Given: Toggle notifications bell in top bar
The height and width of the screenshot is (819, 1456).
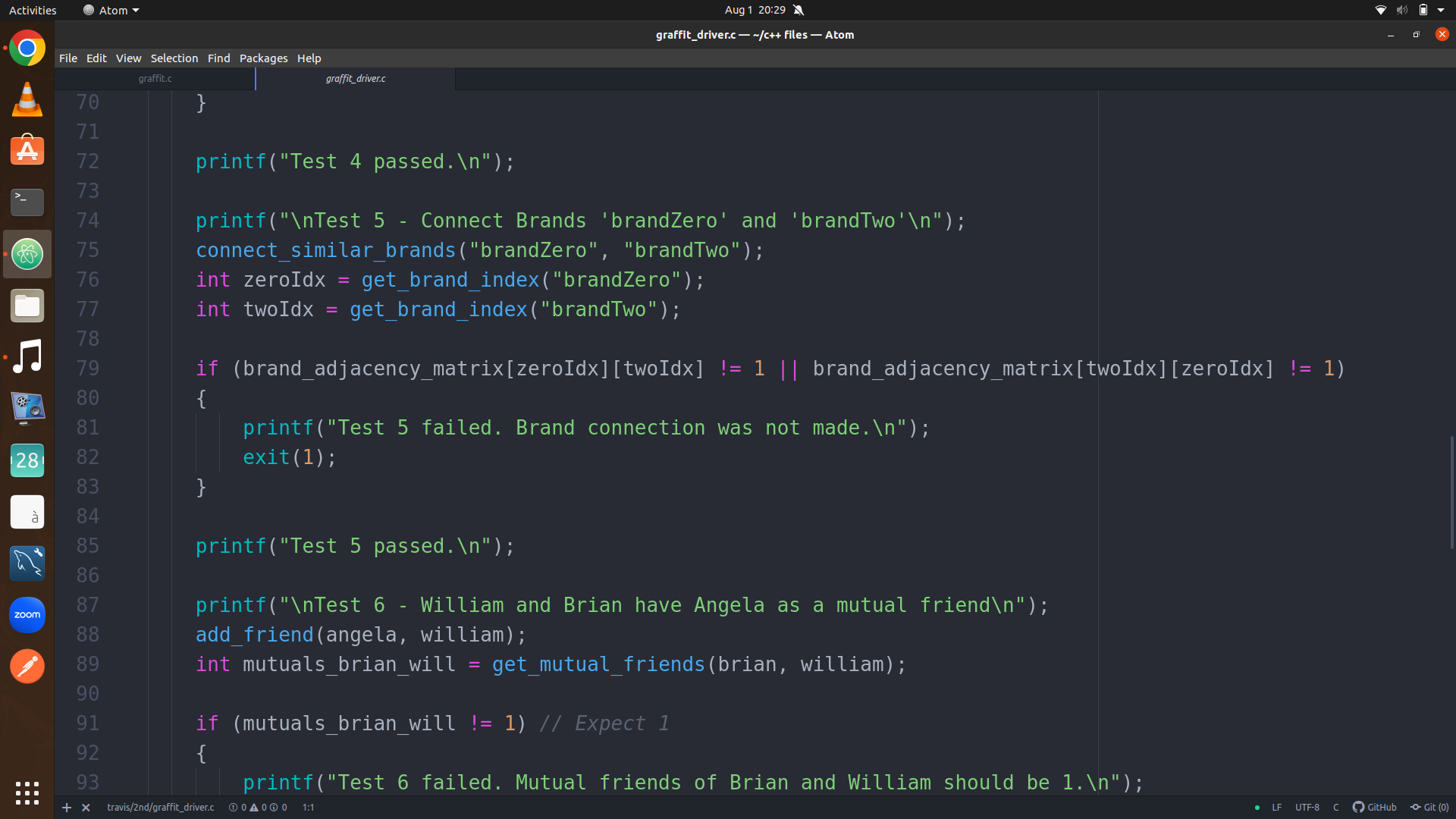Looking at the screenshot, I should point(799,10).
